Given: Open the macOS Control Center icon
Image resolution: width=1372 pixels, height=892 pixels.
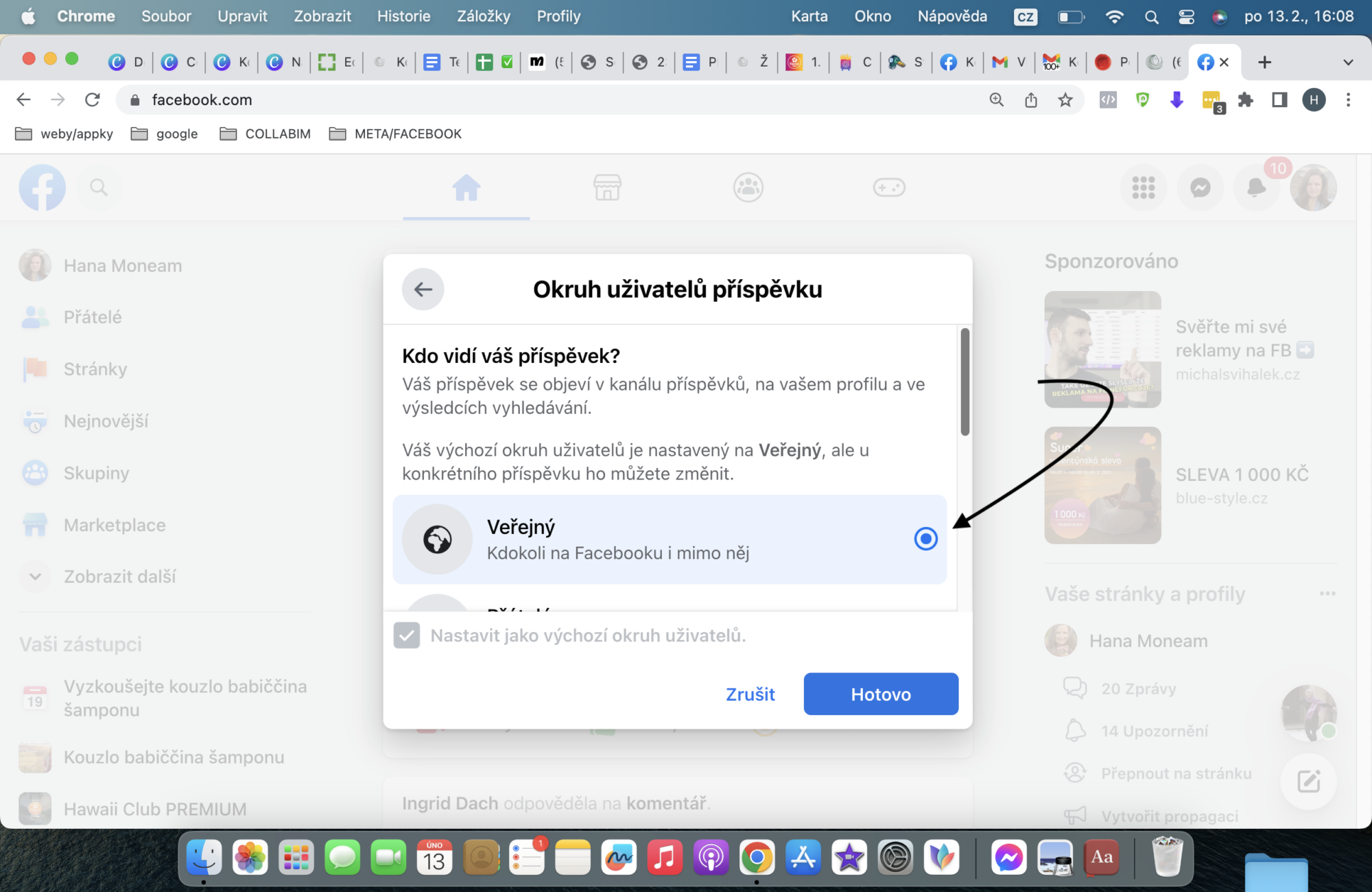Looking at the screenshot, I should [1186, 16].
